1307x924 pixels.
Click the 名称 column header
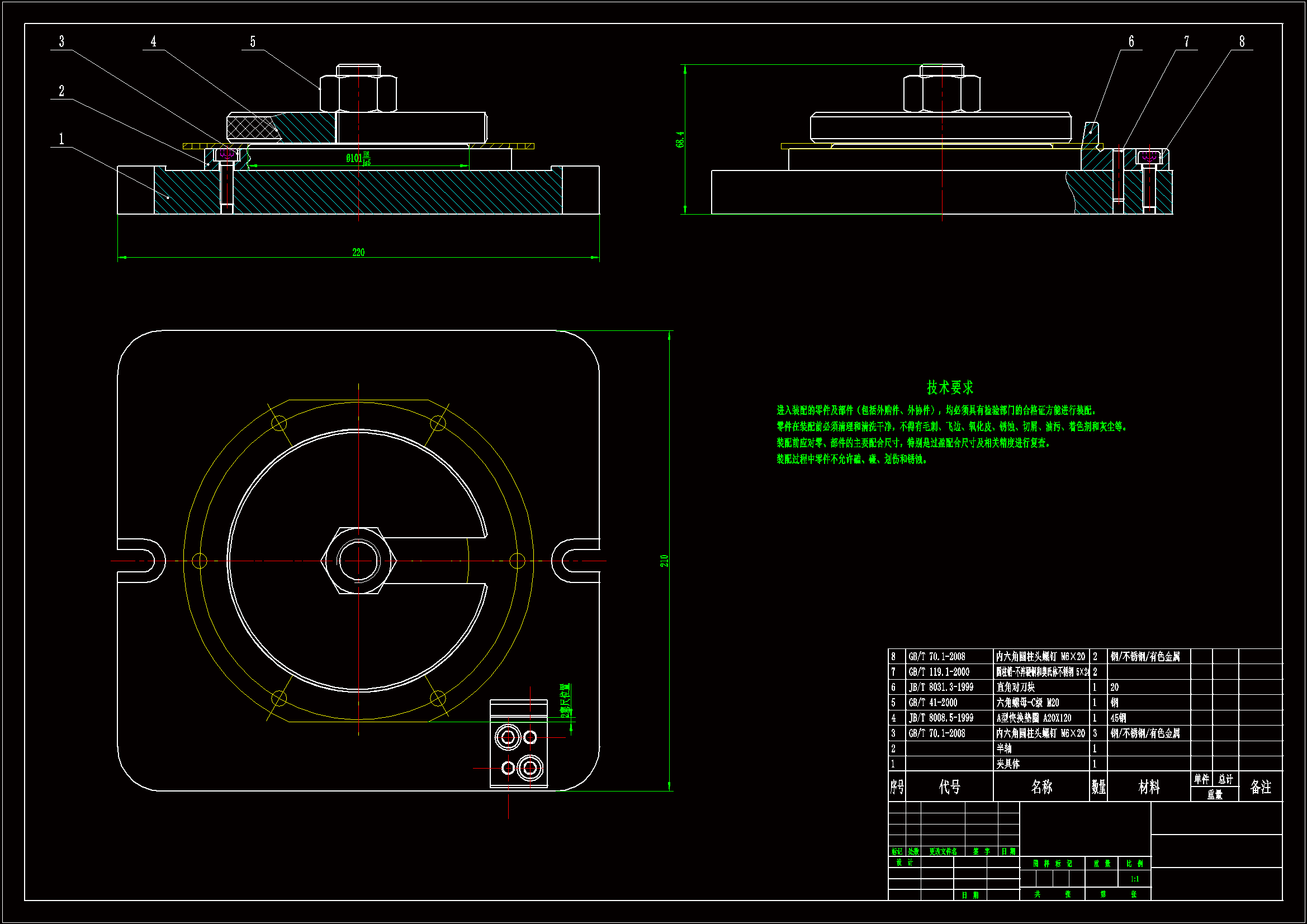(x=1041, y=787)
